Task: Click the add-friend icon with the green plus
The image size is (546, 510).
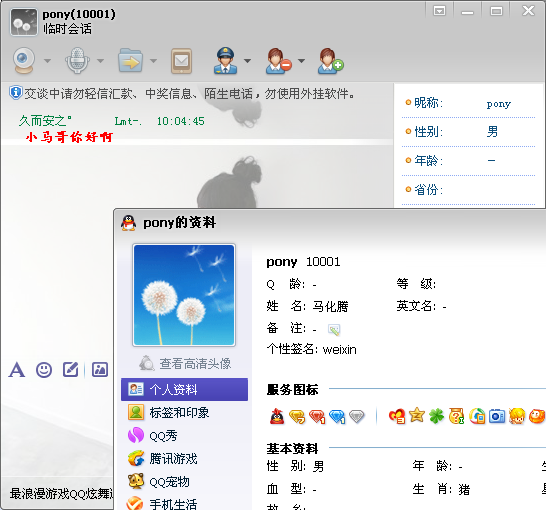Action: tap(330, 61)
